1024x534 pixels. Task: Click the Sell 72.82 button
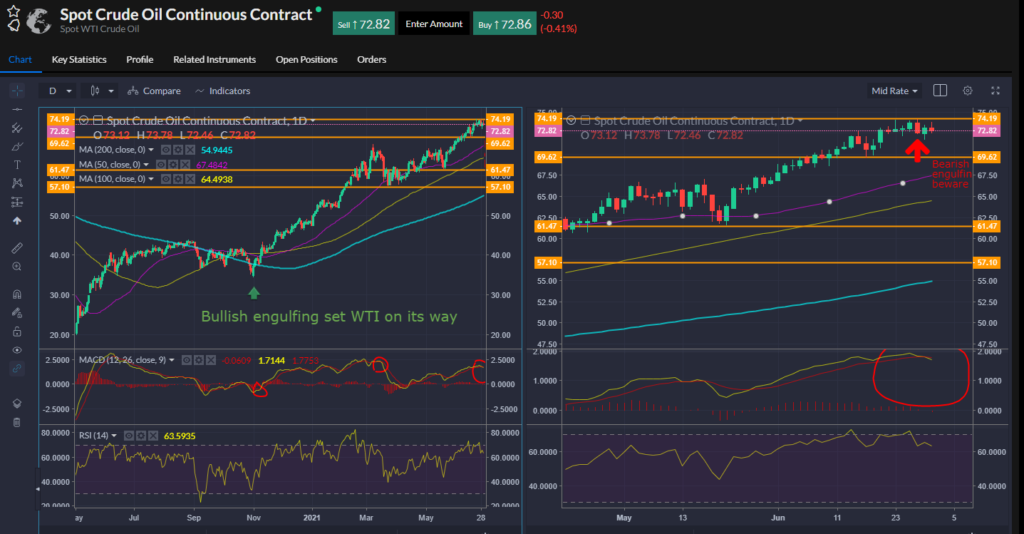click(362, 23)
